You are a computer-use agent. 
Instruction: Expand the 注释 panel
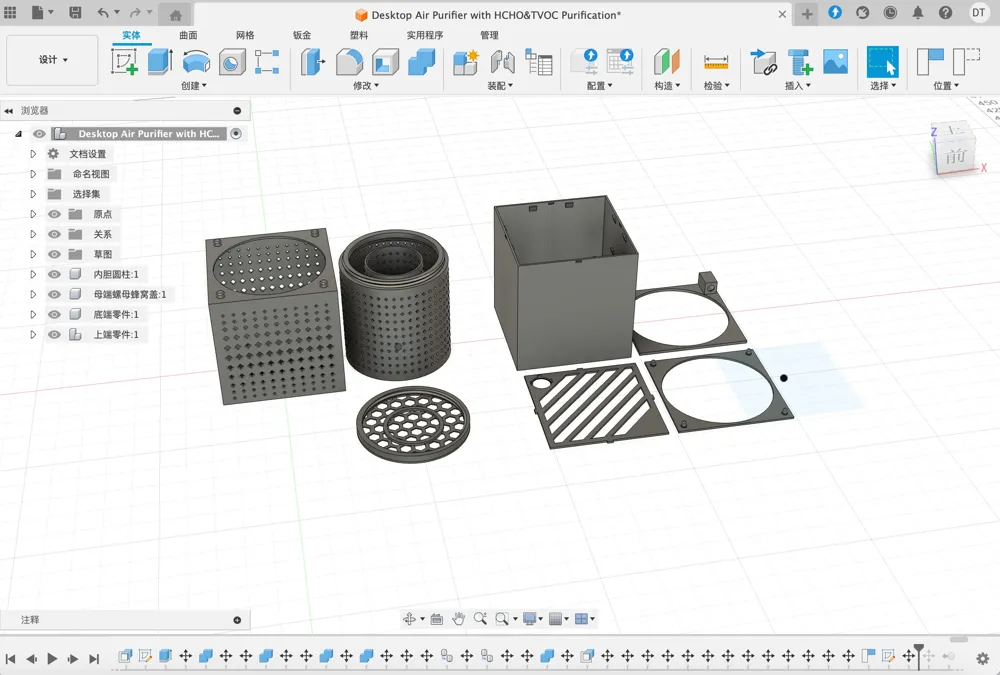pos(237,620)
